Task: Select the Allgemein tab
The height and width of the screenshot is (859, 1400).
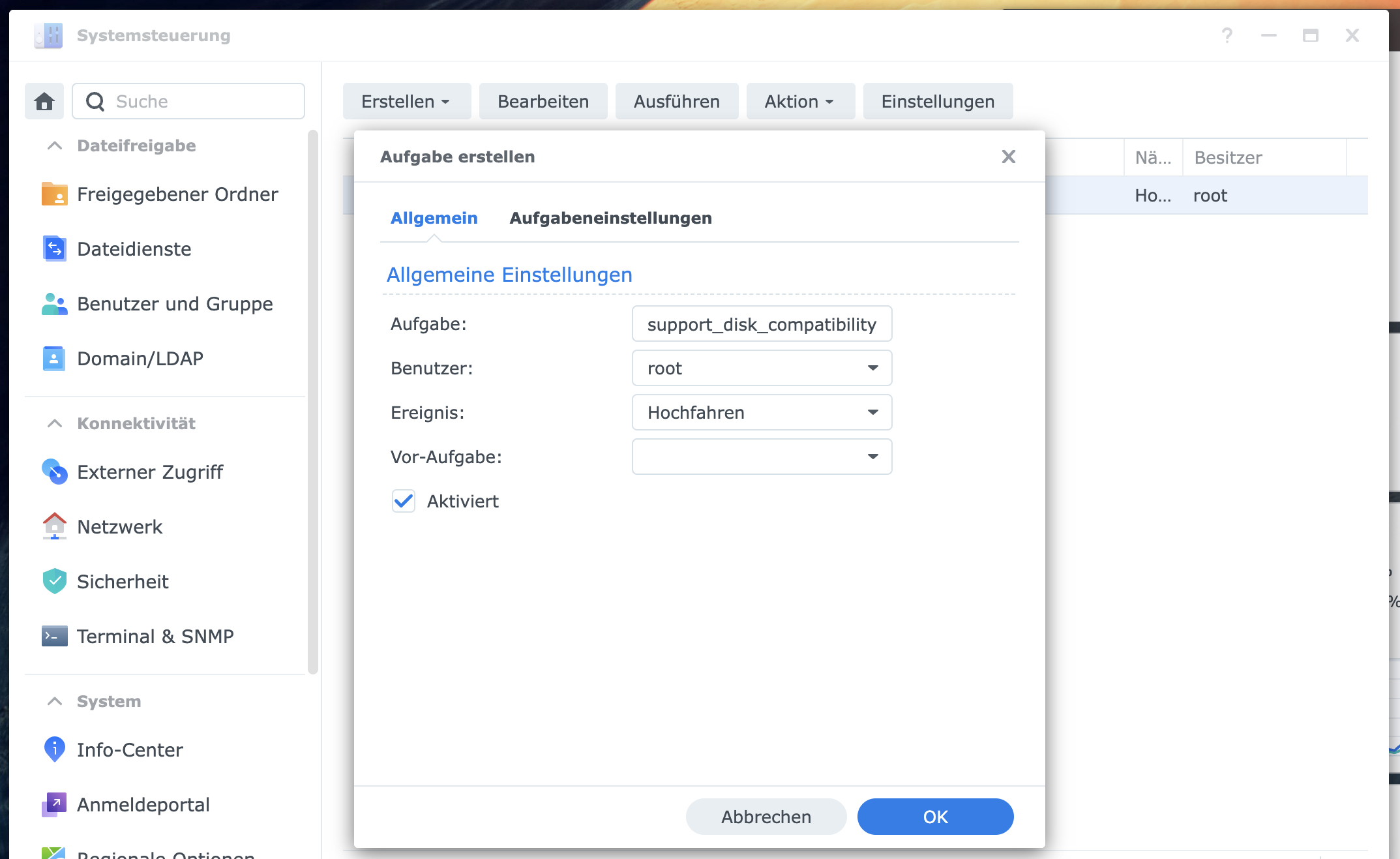Action: [x=434, y=218]
